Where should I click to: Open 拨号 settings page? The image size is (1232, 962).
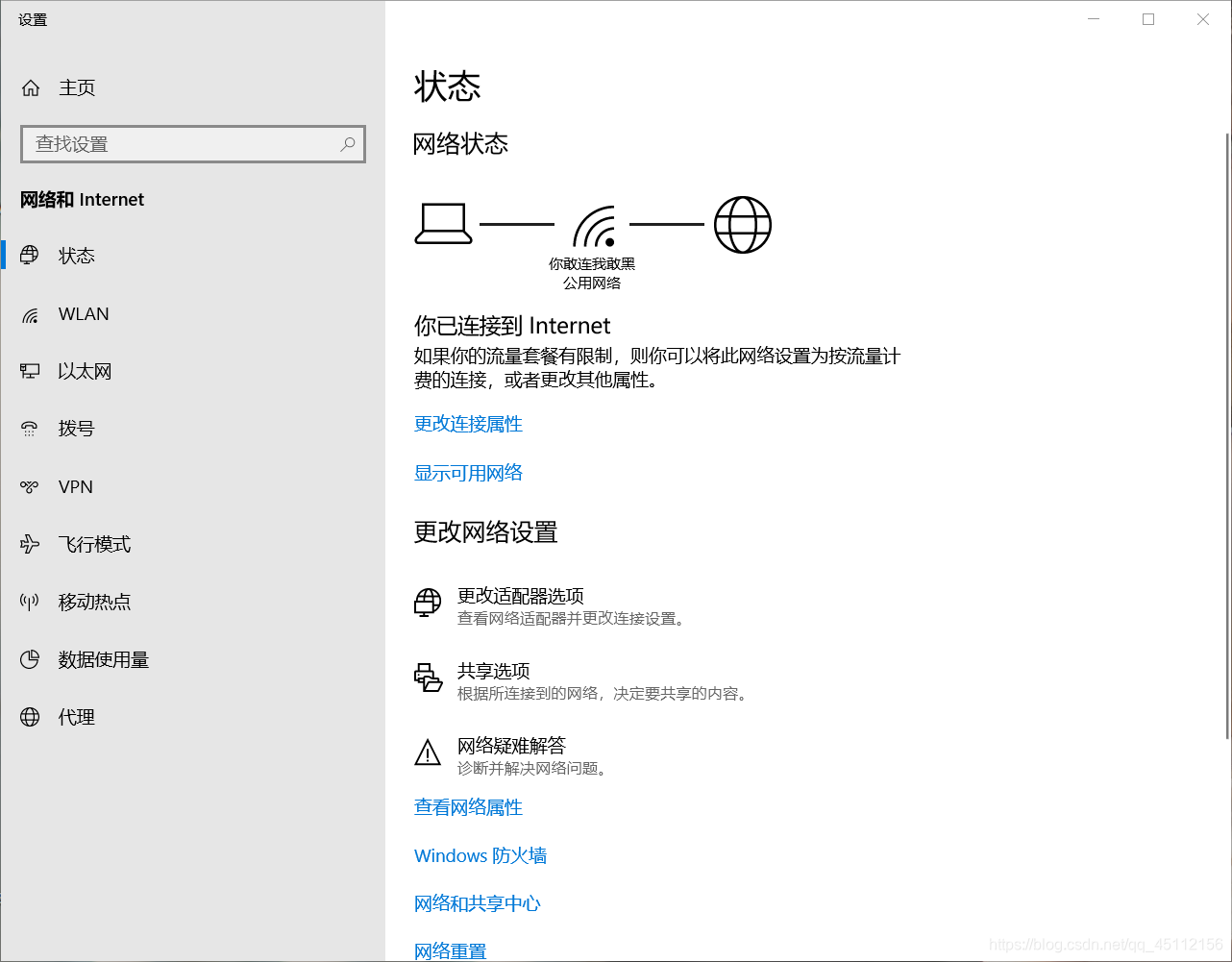192,429
